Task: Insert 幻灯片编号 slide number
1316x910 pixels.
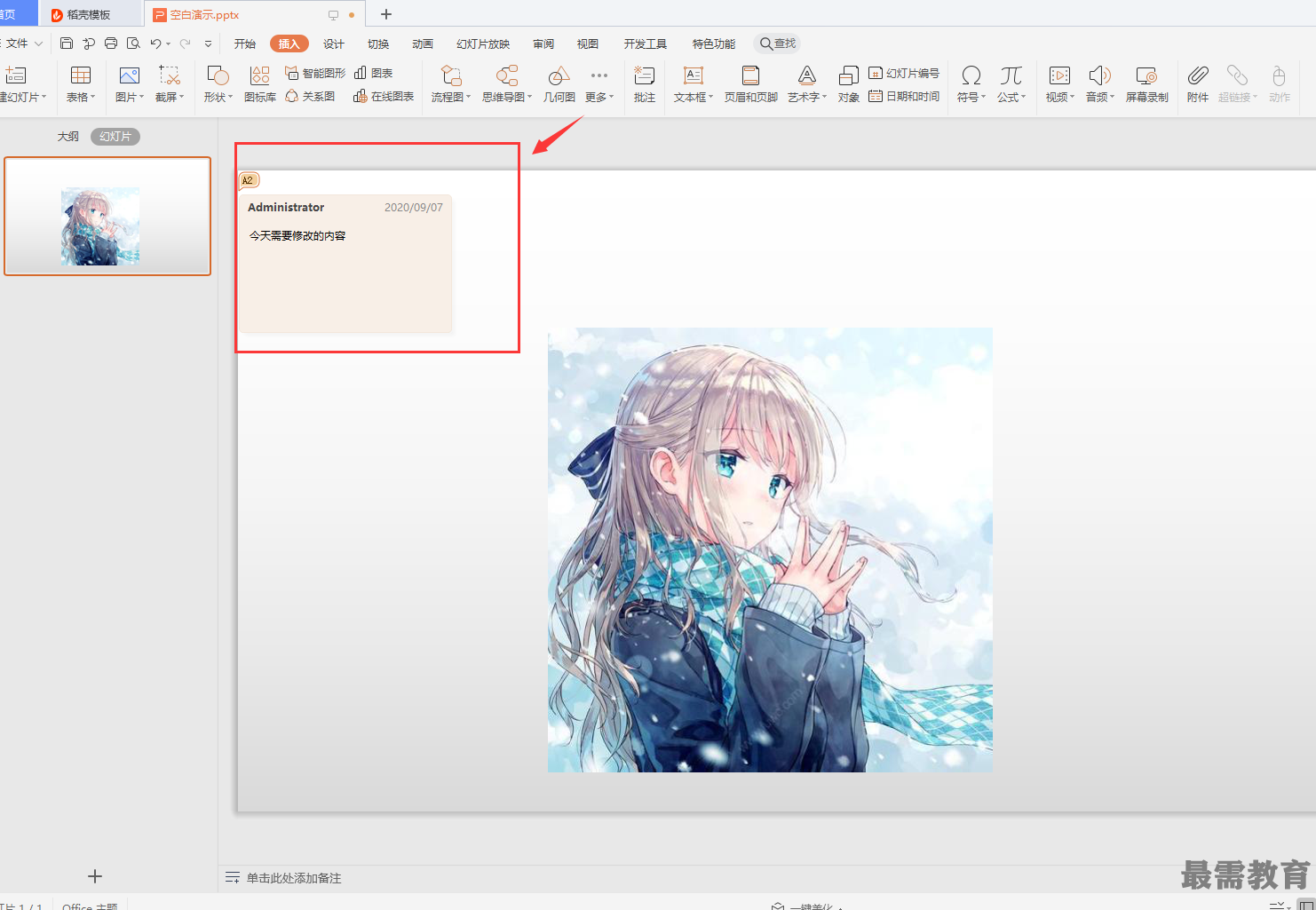Action: pyautogui.click(x=904, y=73)
